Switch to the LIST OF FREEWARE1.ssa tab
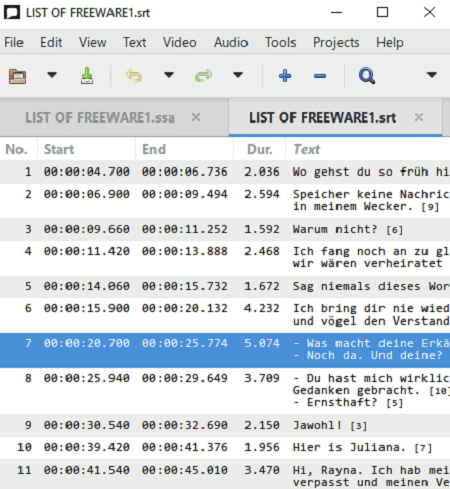Viewport: 450px width, 489px height. point(100,118)
